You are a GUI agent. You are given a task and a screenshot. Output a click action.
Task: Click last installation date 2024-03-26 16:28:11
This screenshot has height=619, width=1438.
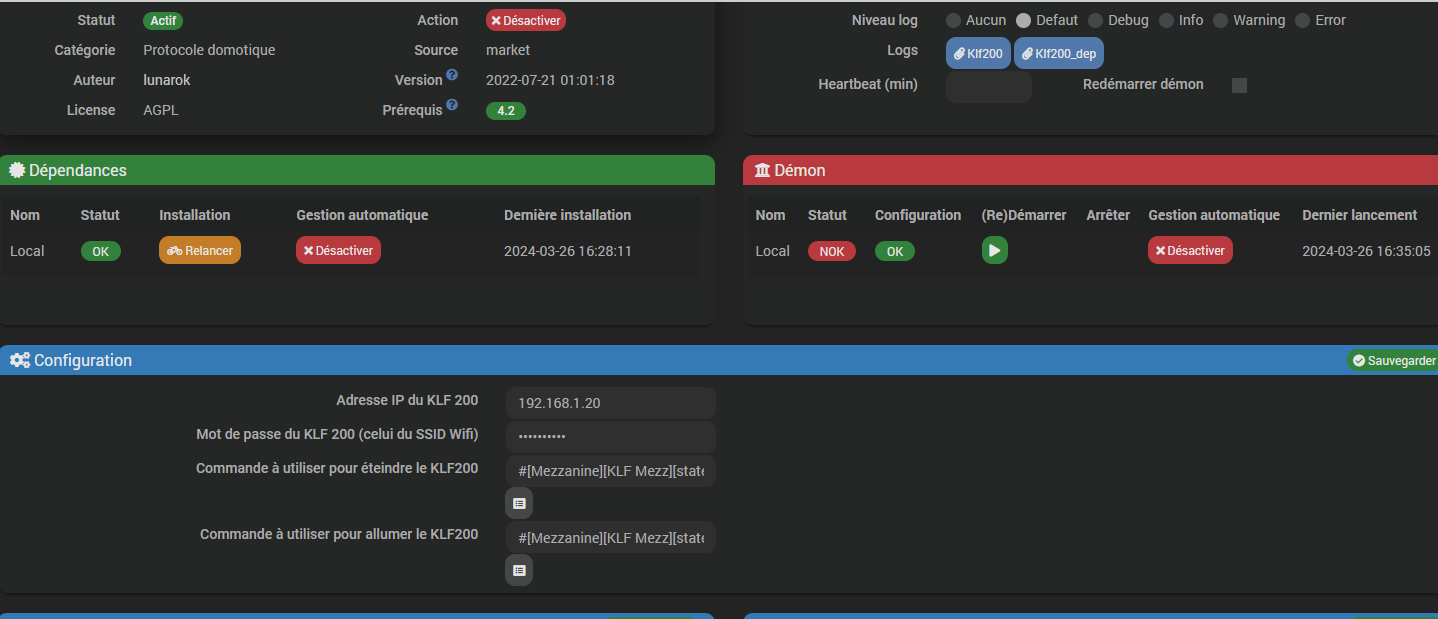click(568, 251)
